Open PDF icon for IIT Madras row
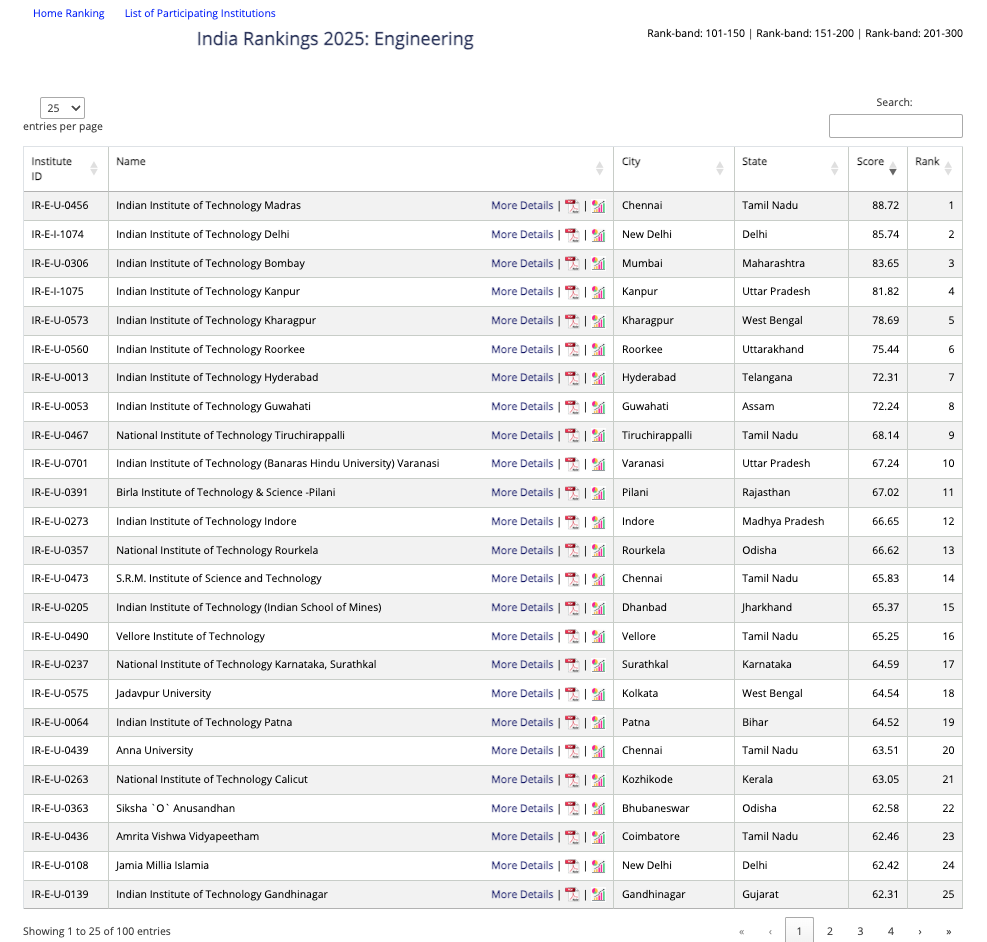 (x=572, y=206)
